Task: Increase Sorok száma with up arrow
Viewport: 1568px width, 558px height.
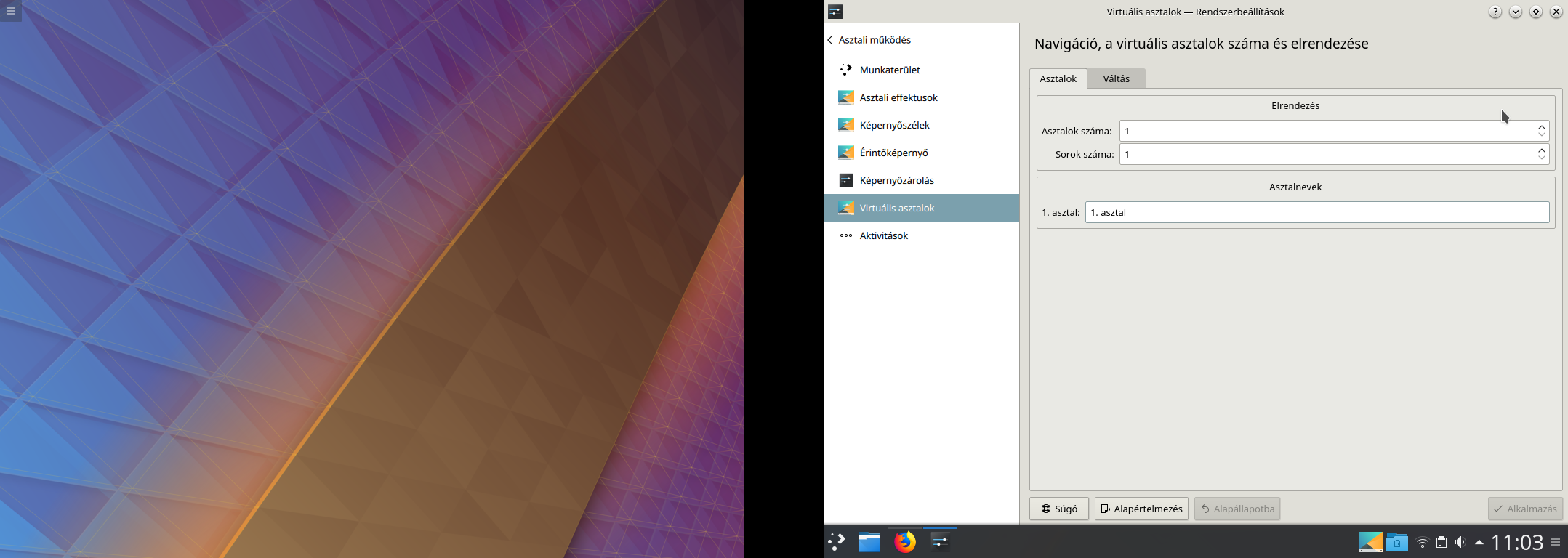Action: pos(1542,150)
